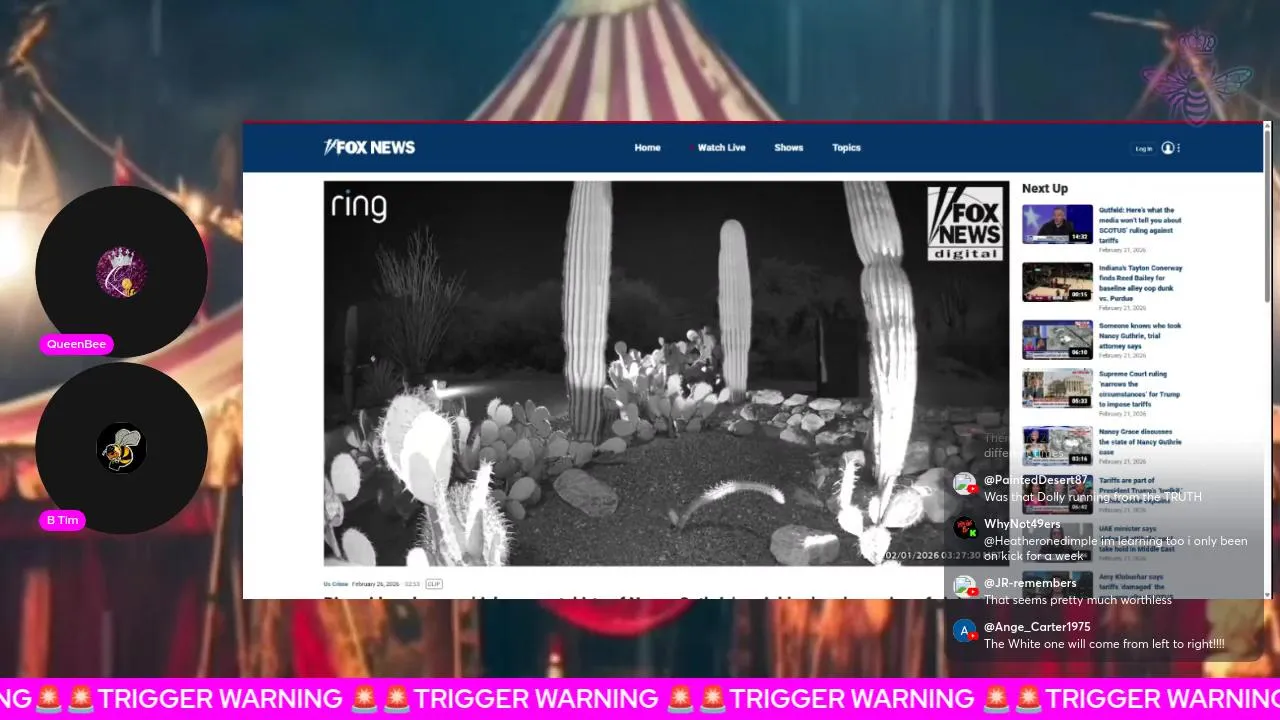Image resolution: width=1280 pixels, height=720 pixels.
Task: Click B Tim's bee avatar
Action: tap(121, 448)
